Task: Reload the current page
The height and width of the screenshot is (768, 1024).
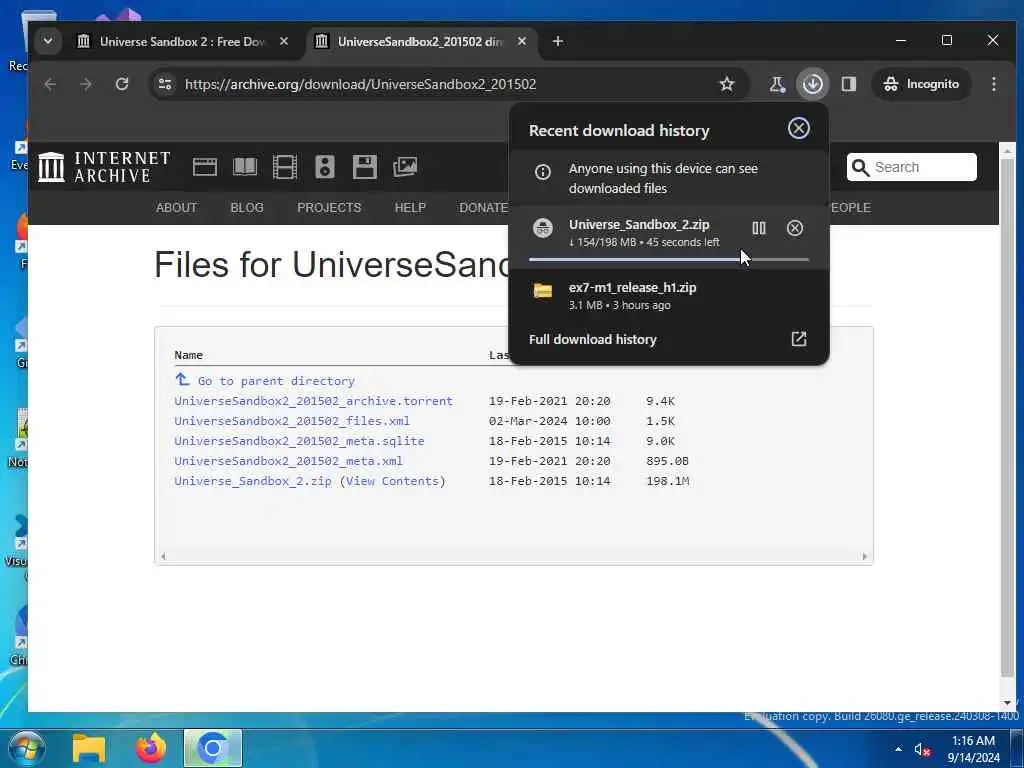Action: (x=121, y=84)
